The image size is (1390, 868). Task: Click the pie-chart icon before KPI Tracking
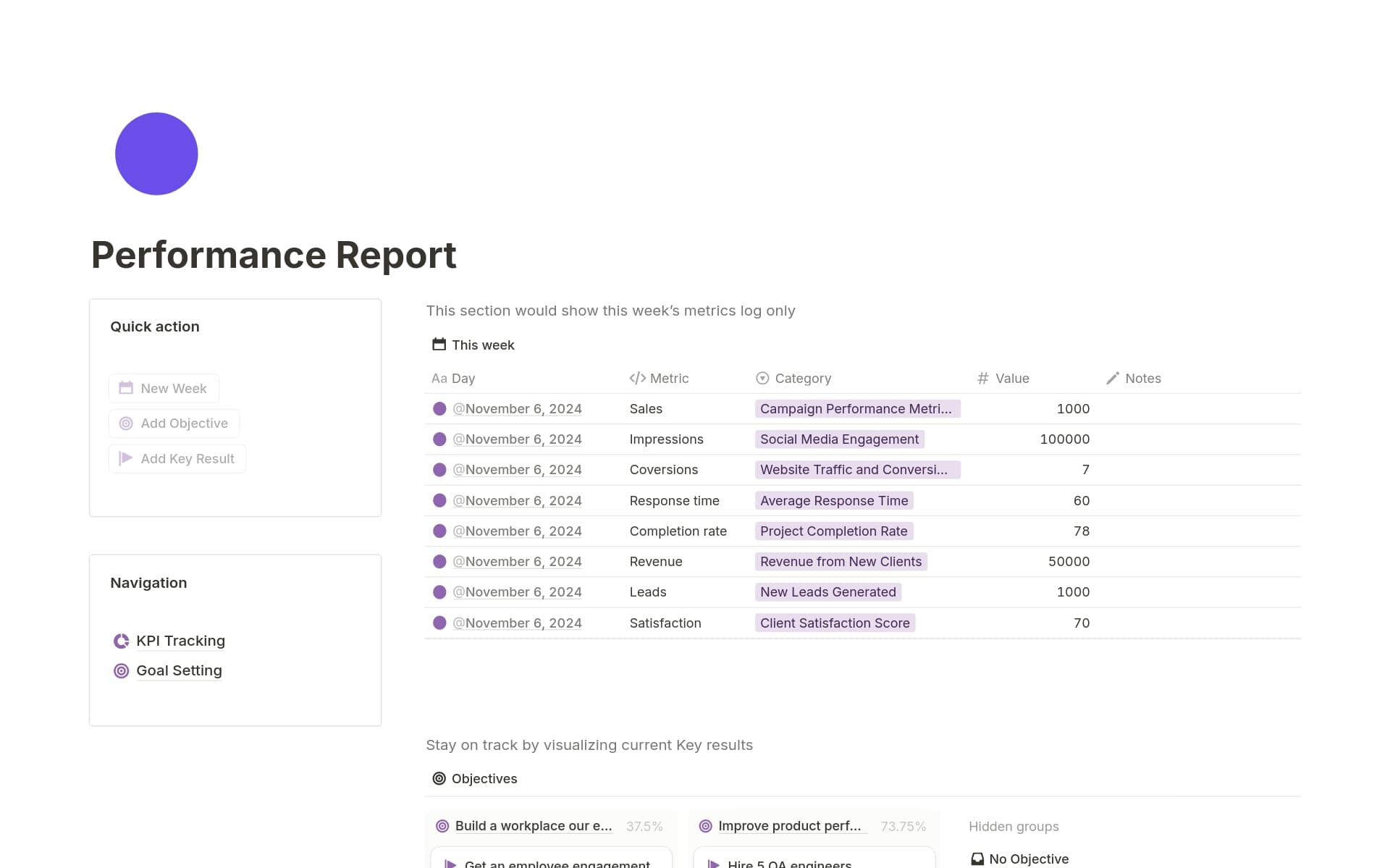tap(121, 641)
